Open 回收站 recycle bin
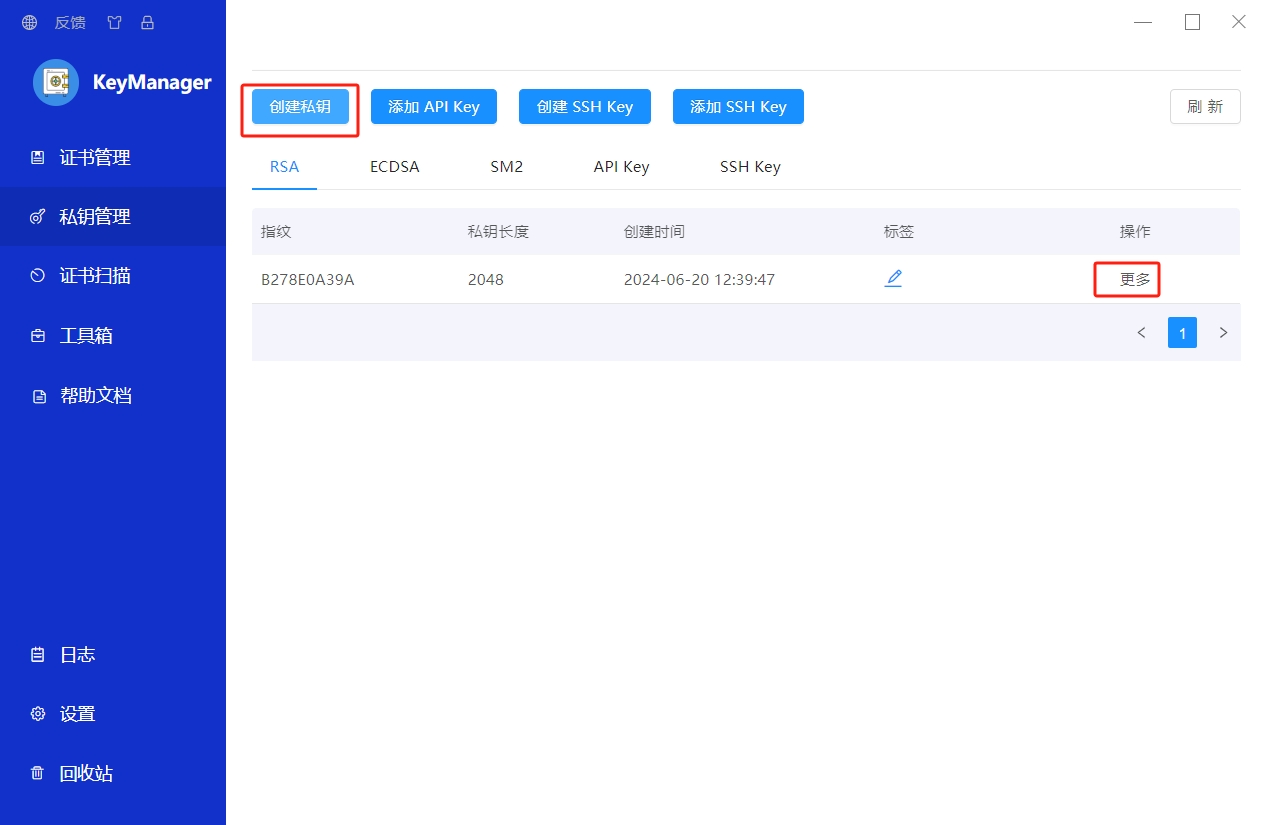The height and width of the screenshot is (825, 1265). pos(86,773)
